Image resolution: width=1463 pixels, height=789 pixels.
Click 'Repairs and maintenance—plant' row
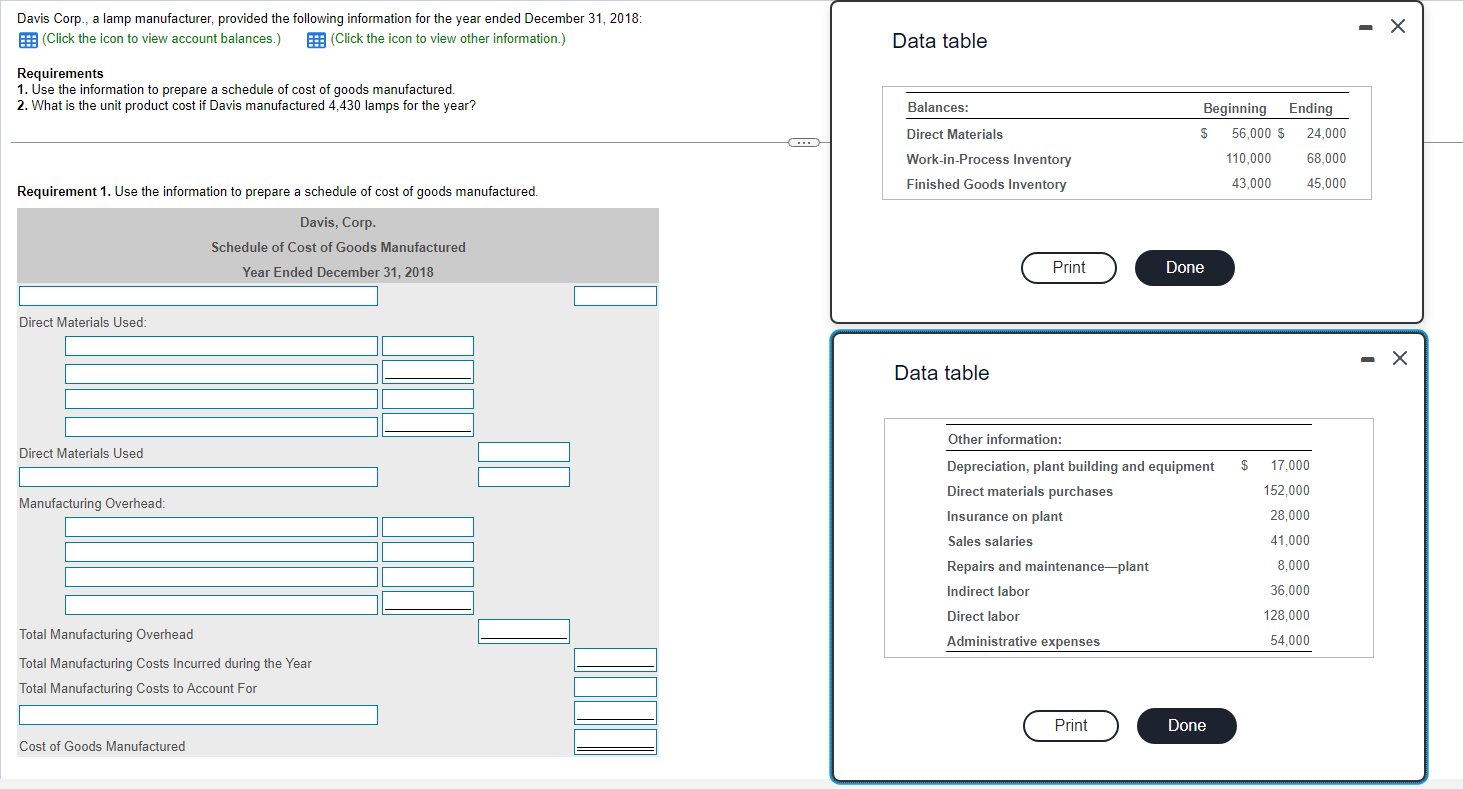(1047, 566)
